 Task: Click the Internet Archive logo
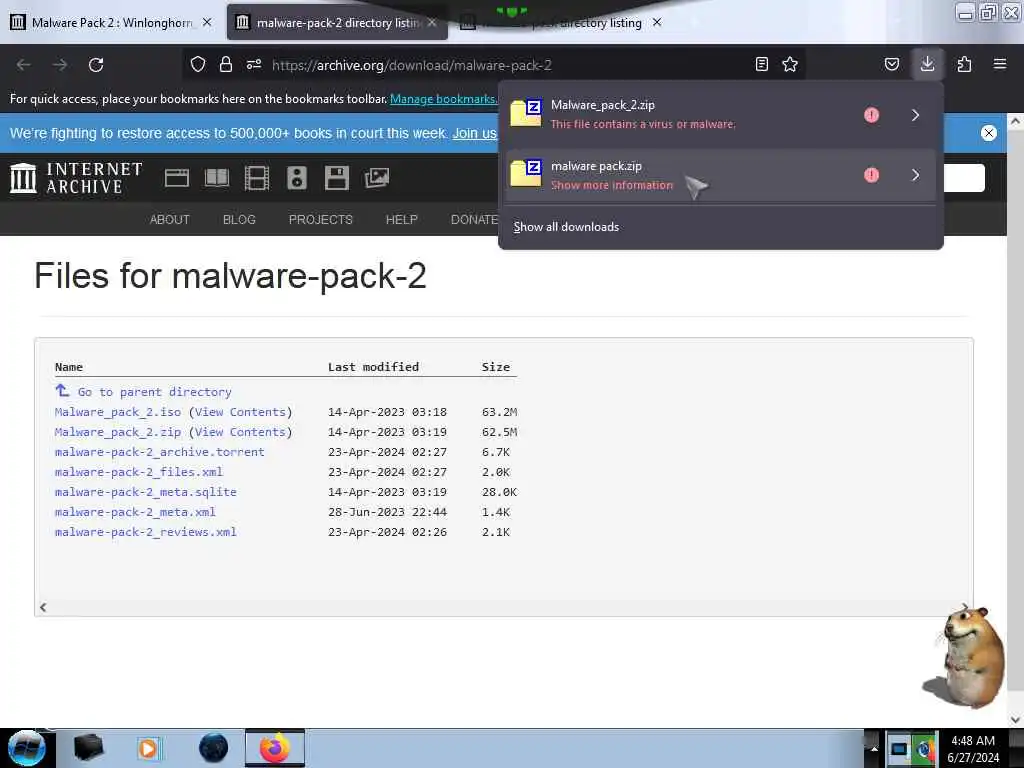pos(76,178)
